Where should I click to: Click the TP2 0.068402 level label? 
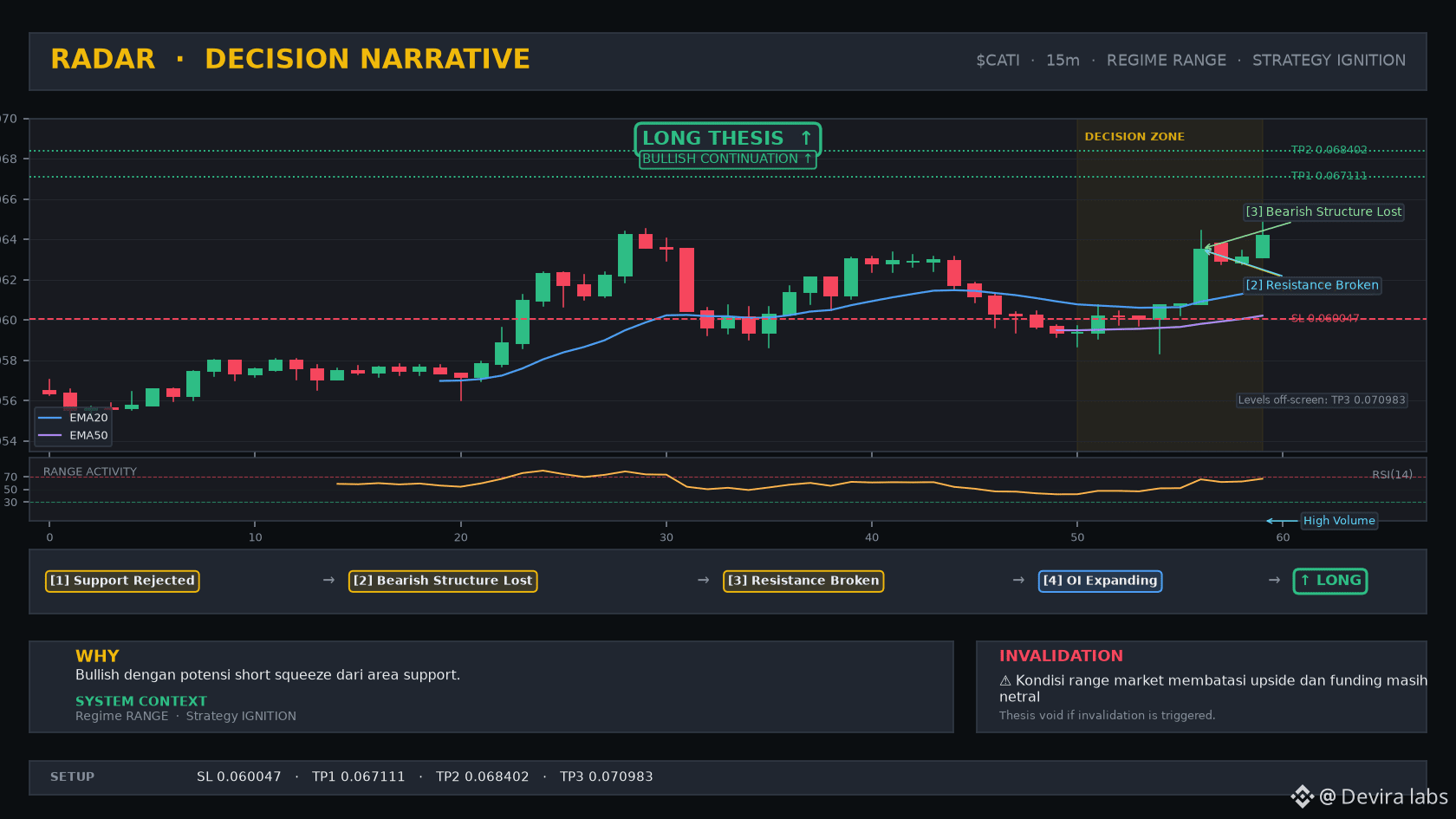tap(1329, 150)
